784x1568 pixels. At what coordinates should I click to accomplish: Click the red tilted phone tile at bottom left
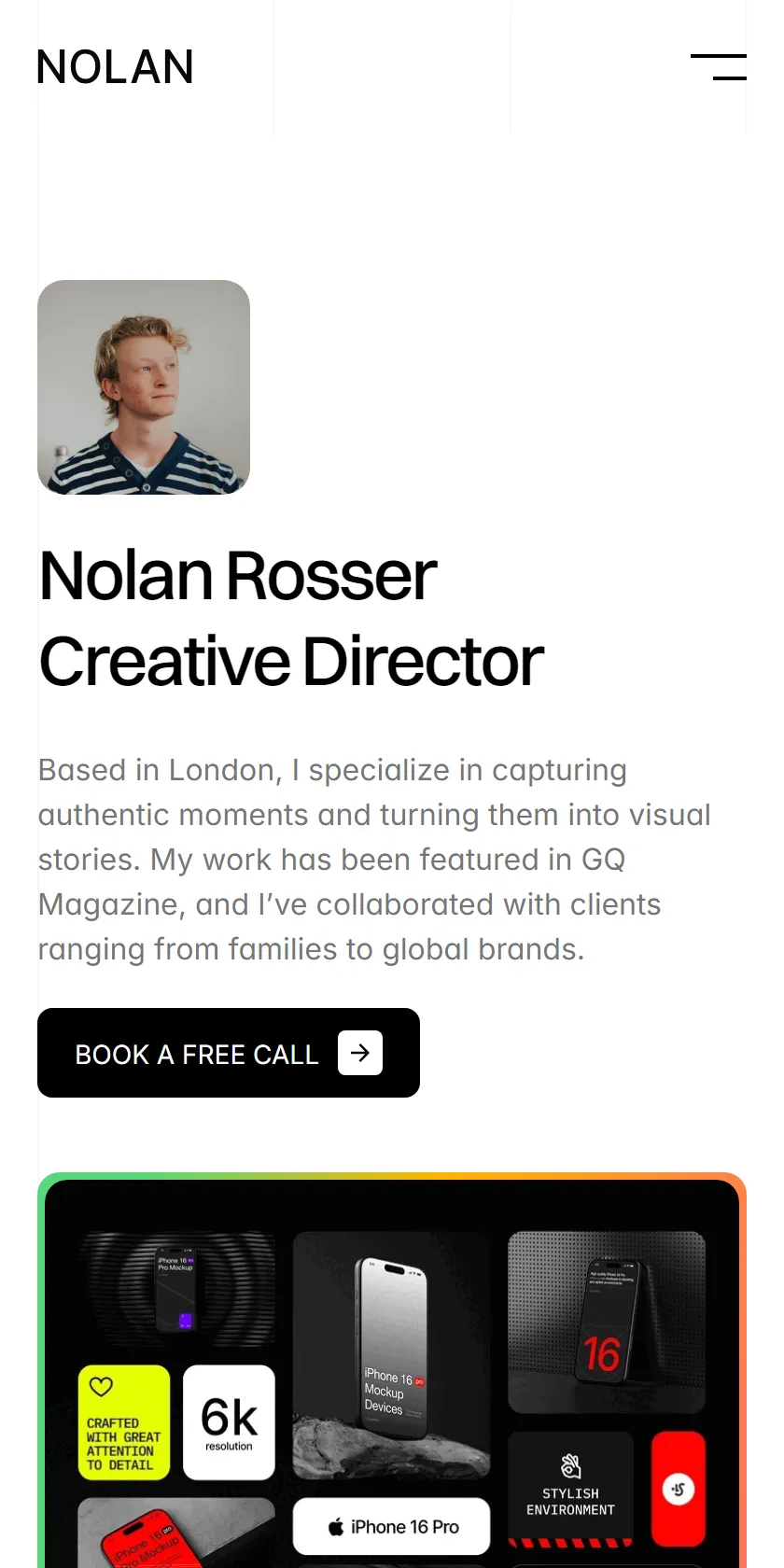176,1533
